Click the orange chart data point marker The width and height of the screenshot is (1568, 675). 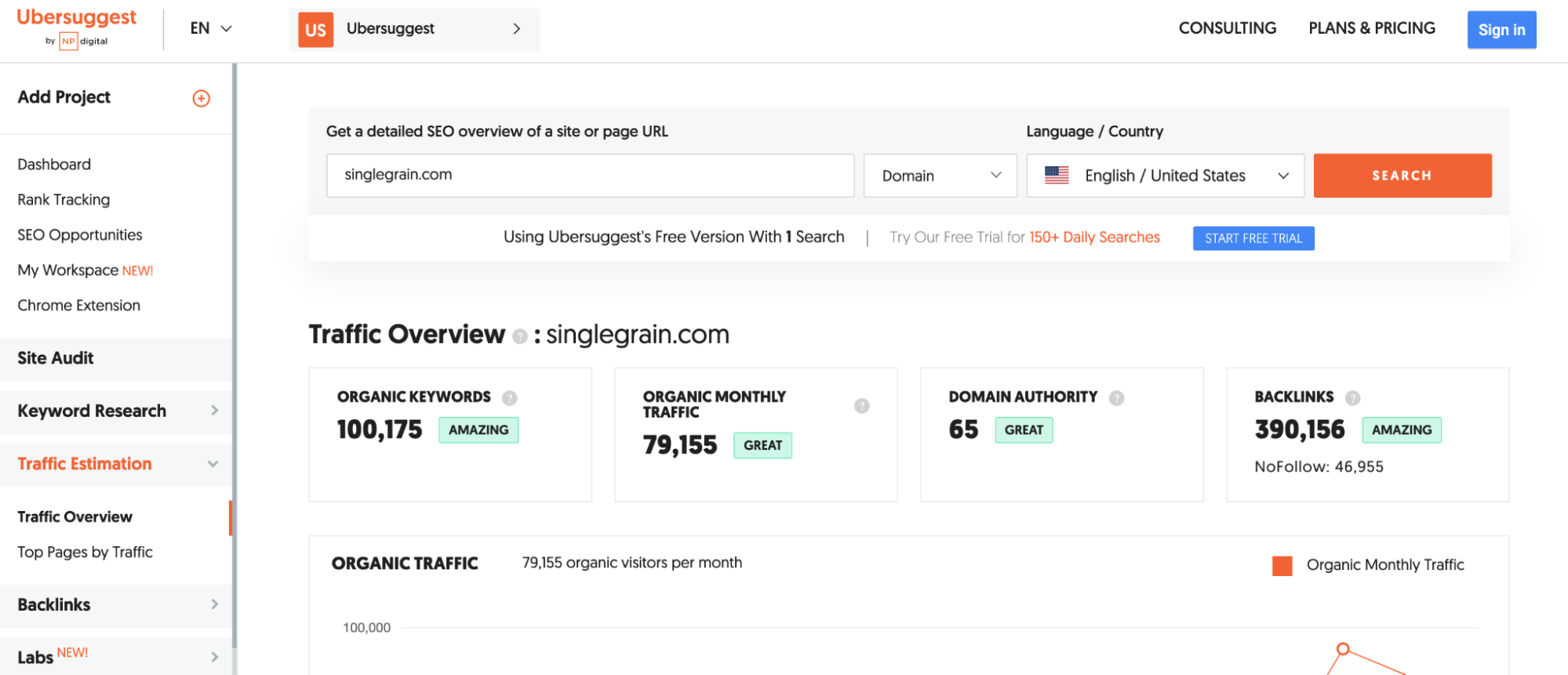click(x=1343, y=649)
